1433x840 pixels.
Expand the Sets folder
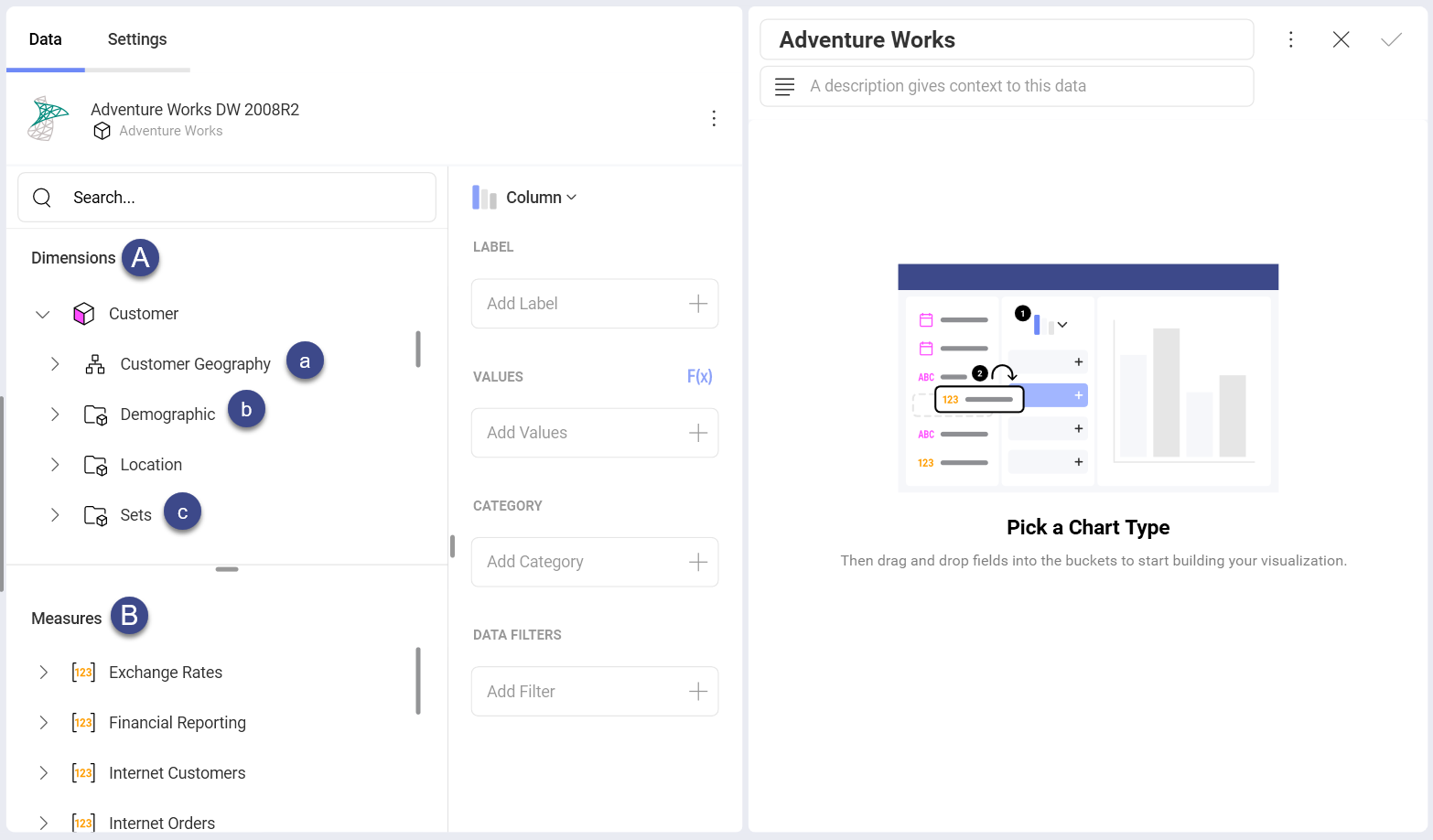point(55,515)
